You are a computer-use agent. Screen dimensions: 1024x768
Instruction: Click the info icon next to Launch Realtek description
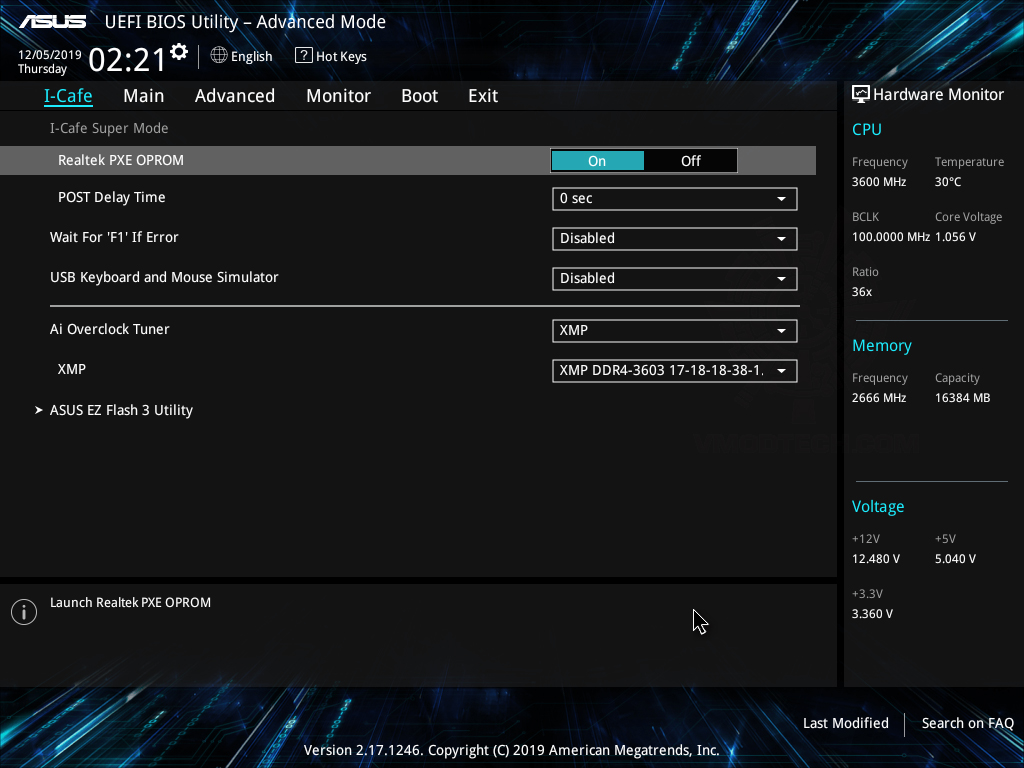[x=23, y=611]
